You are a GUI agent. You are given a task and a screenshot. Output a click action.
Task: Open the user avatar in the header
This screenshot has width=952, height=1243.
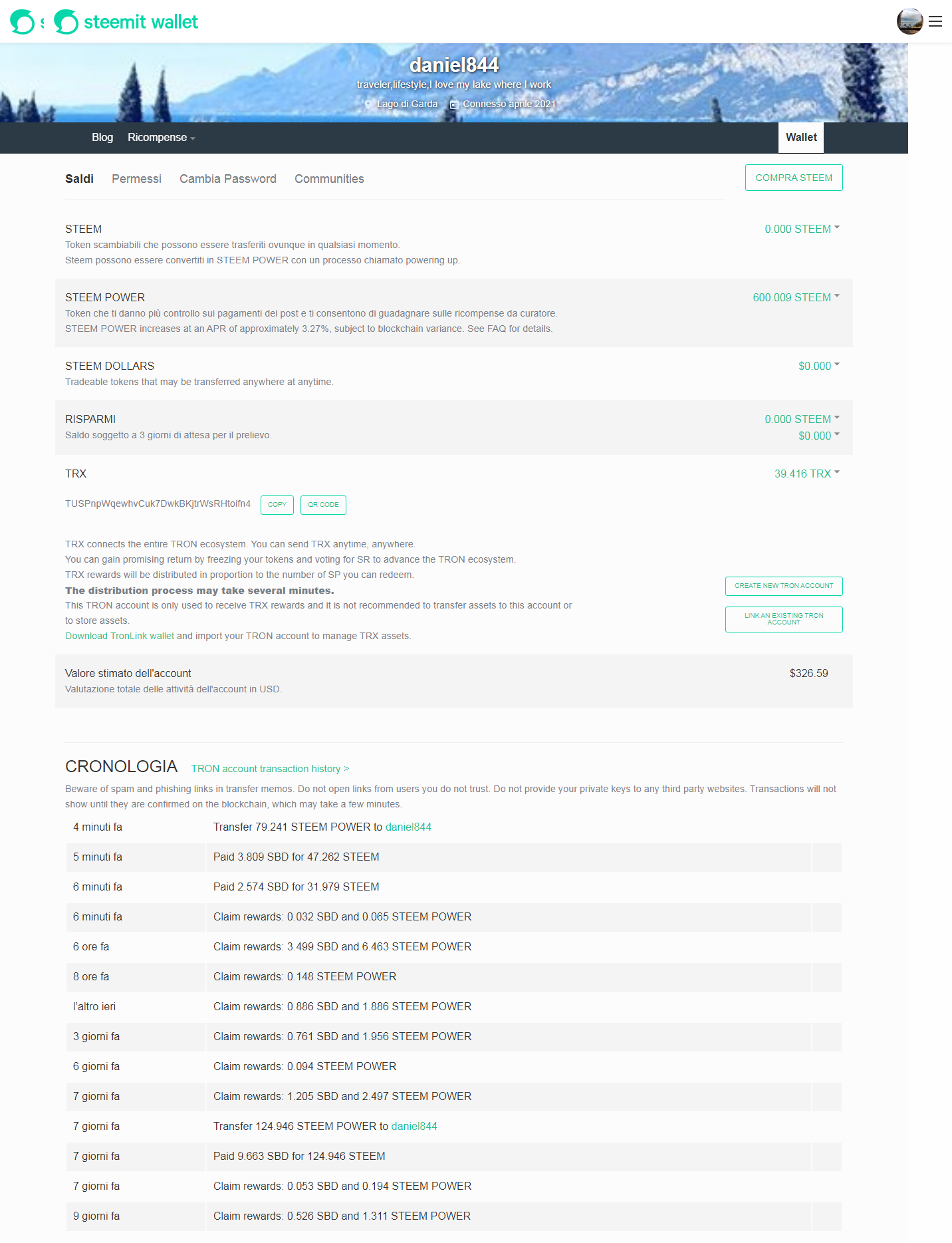tap(909, 21)
